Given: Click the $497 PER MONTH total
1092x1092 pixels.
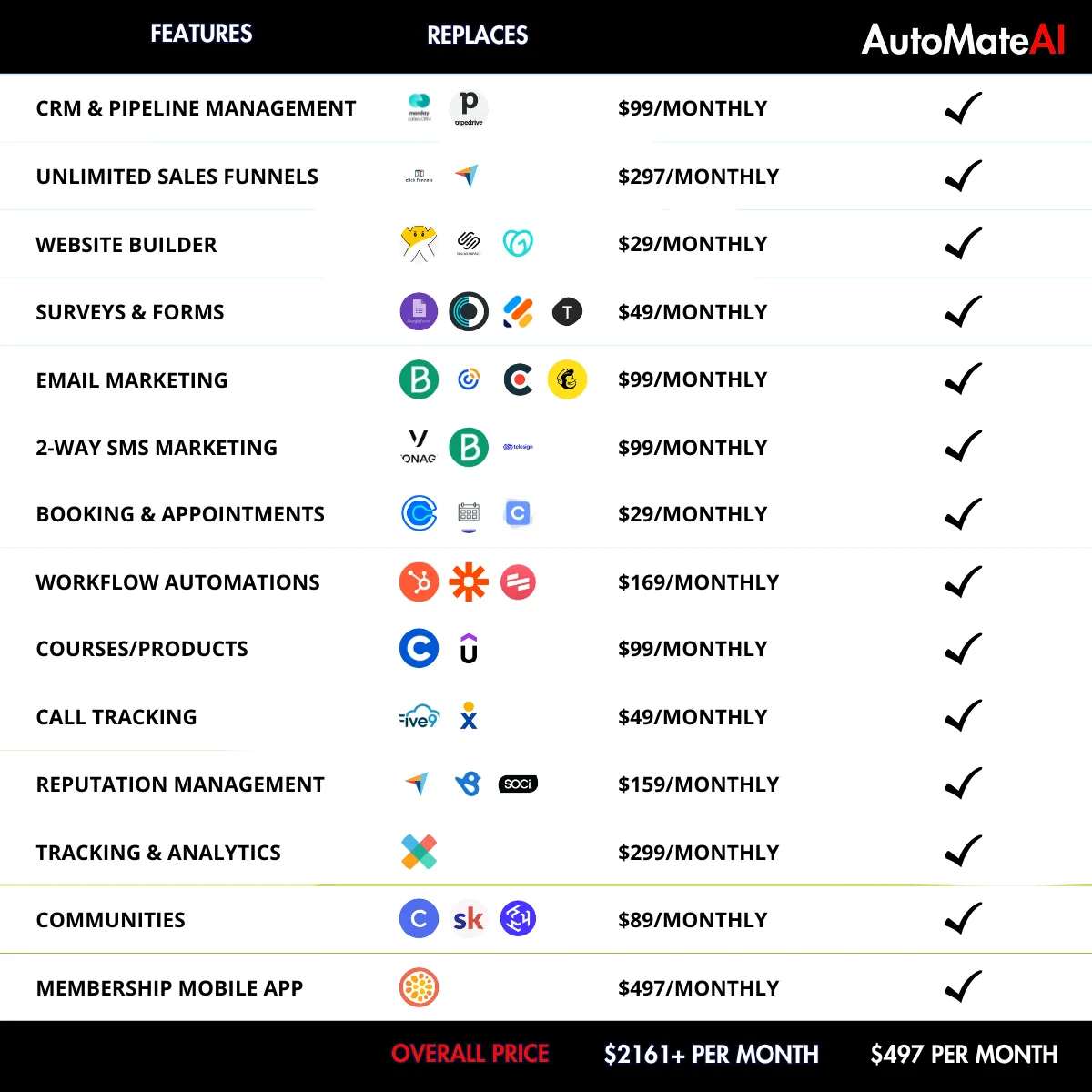Looking at the screenshot, I should pyautogui.click(x=964, y=1055).
